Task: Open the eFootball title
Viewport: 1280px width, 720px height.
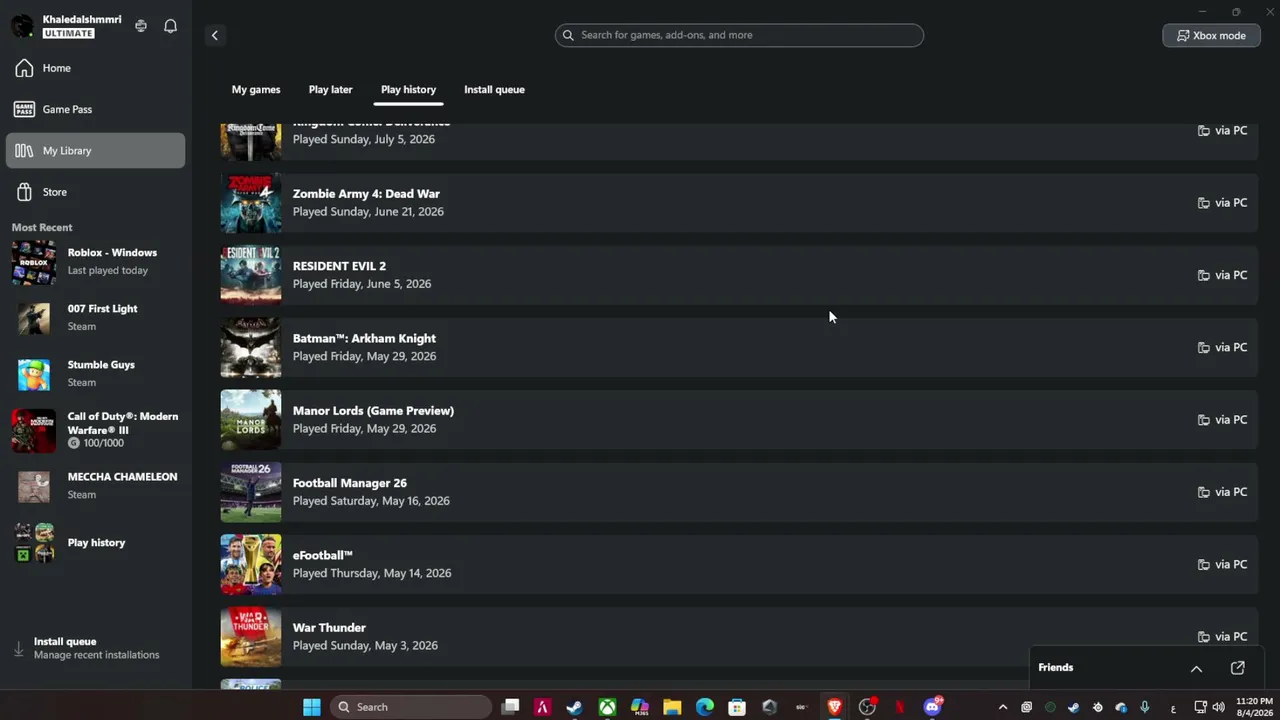Action: pos(323,556)
